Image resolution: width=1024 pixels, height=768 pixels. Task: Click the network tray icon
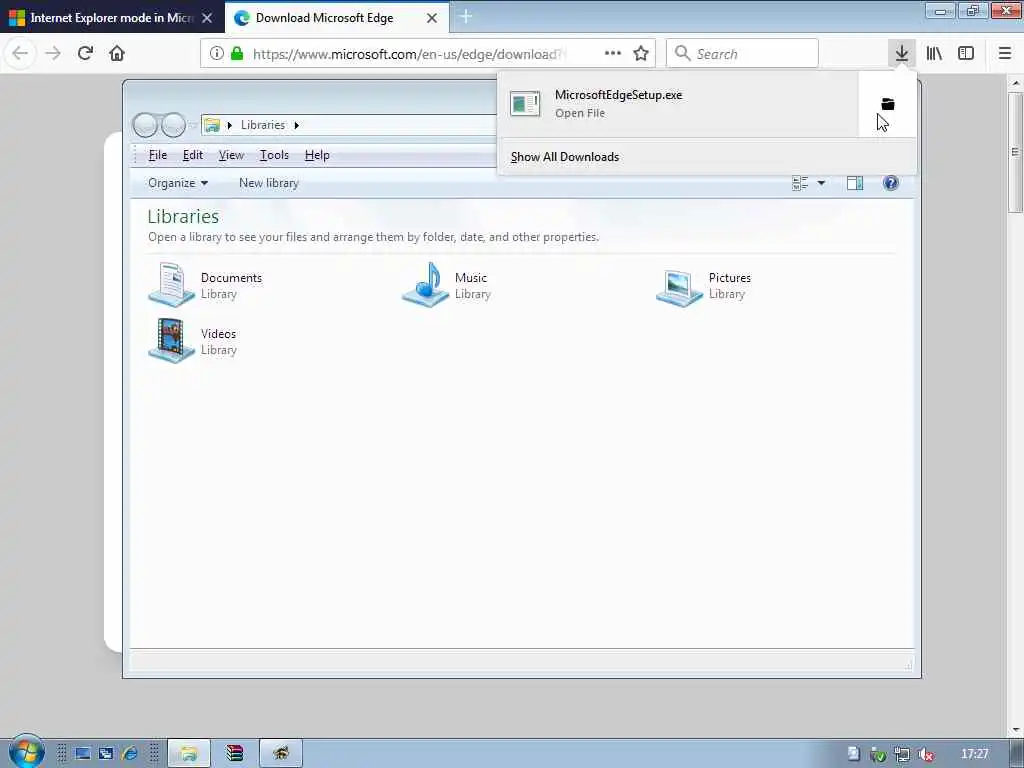pos(902,754)
